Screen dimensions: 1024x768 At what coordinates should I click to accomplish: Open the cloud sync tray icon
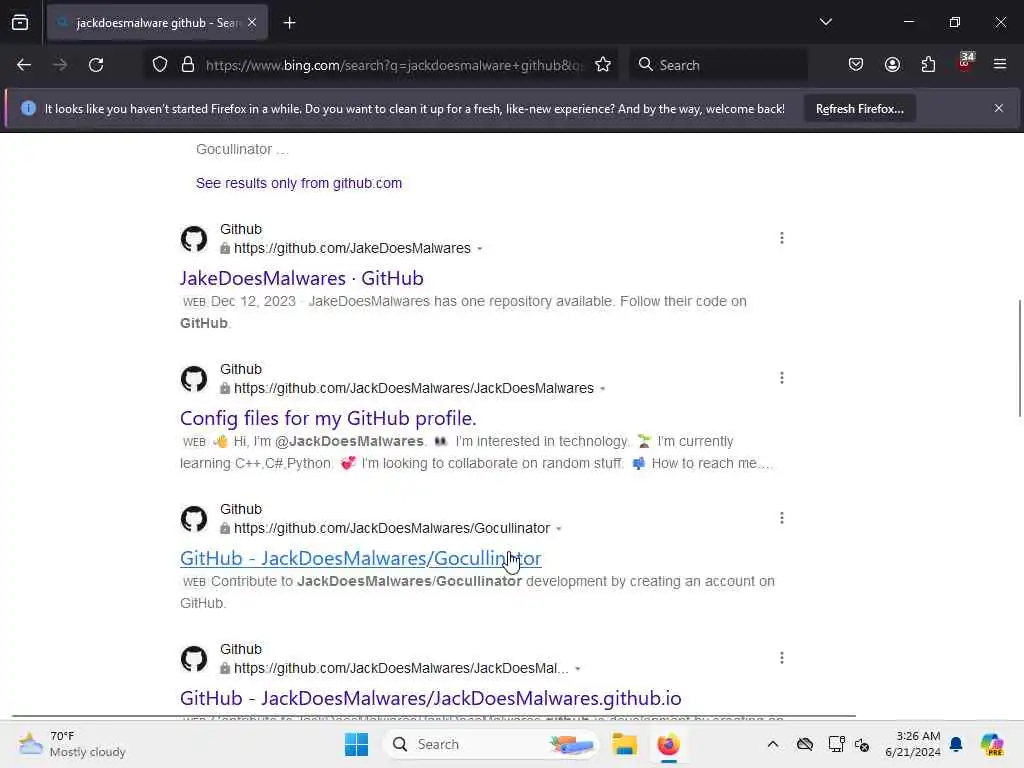(805, 744)
